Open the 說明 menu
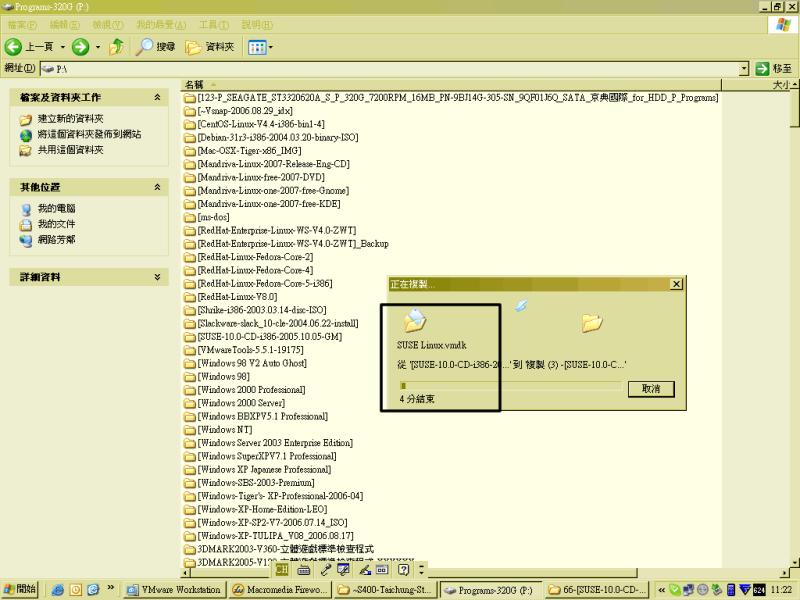The height and width of the screenshot is (600, 800). (257, 24)
